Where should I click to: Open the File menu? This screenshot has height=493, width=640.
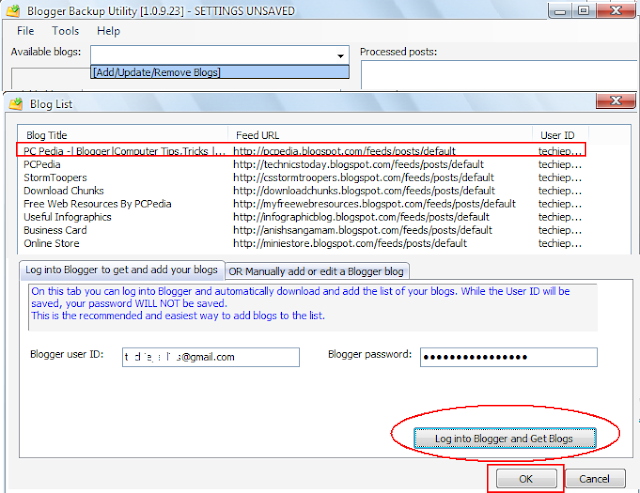(x=25, y=31)
